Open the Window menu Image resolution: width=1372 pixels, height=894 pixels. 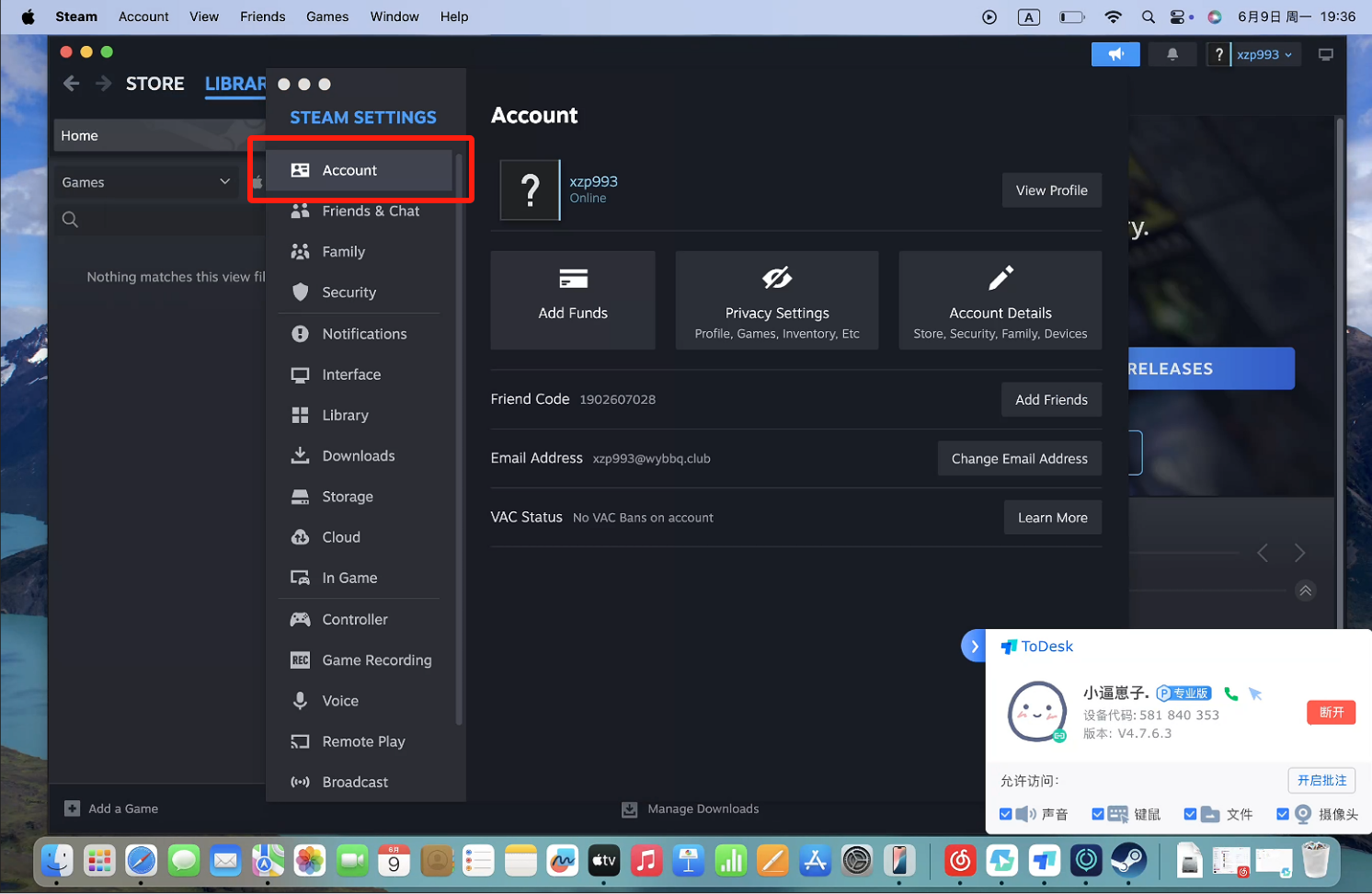click(394, 17)
